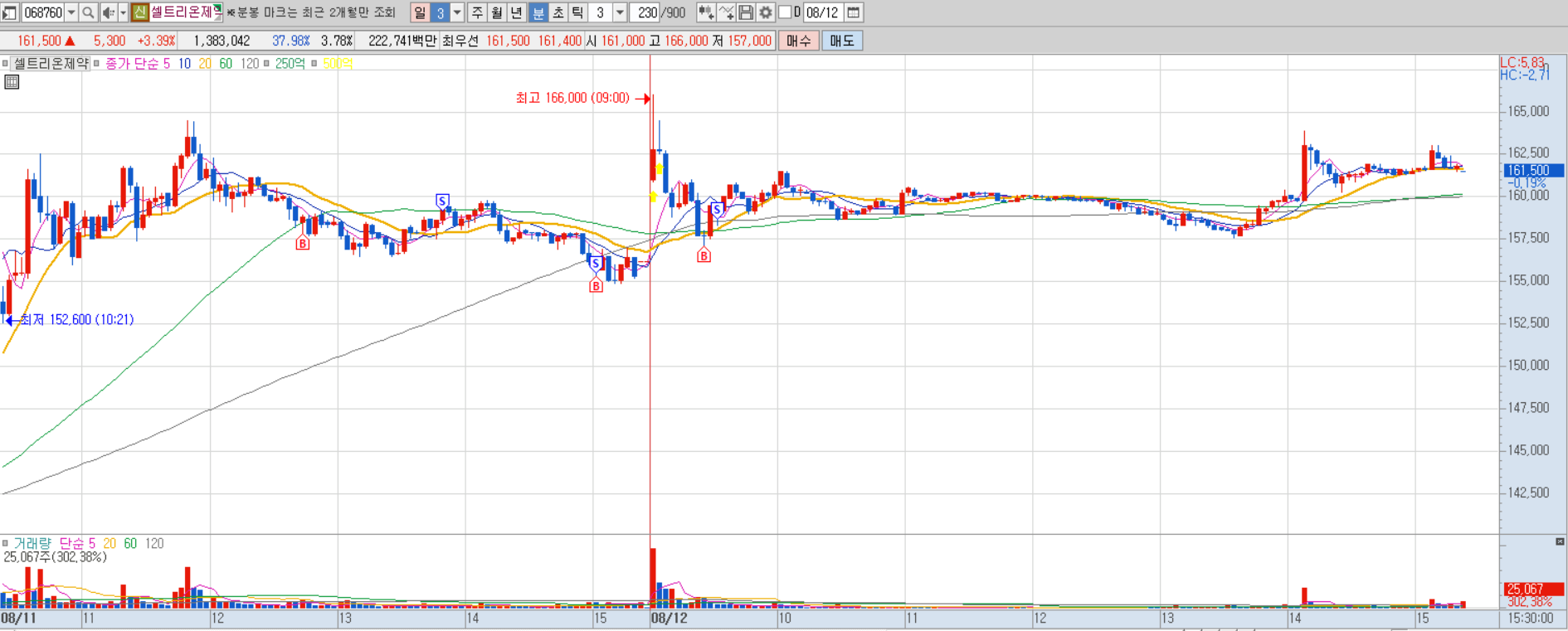This screenshot has width=1568, height=631.
Task: Expand the arrow beside the speaker icon
Action: [x=123, y=12]
